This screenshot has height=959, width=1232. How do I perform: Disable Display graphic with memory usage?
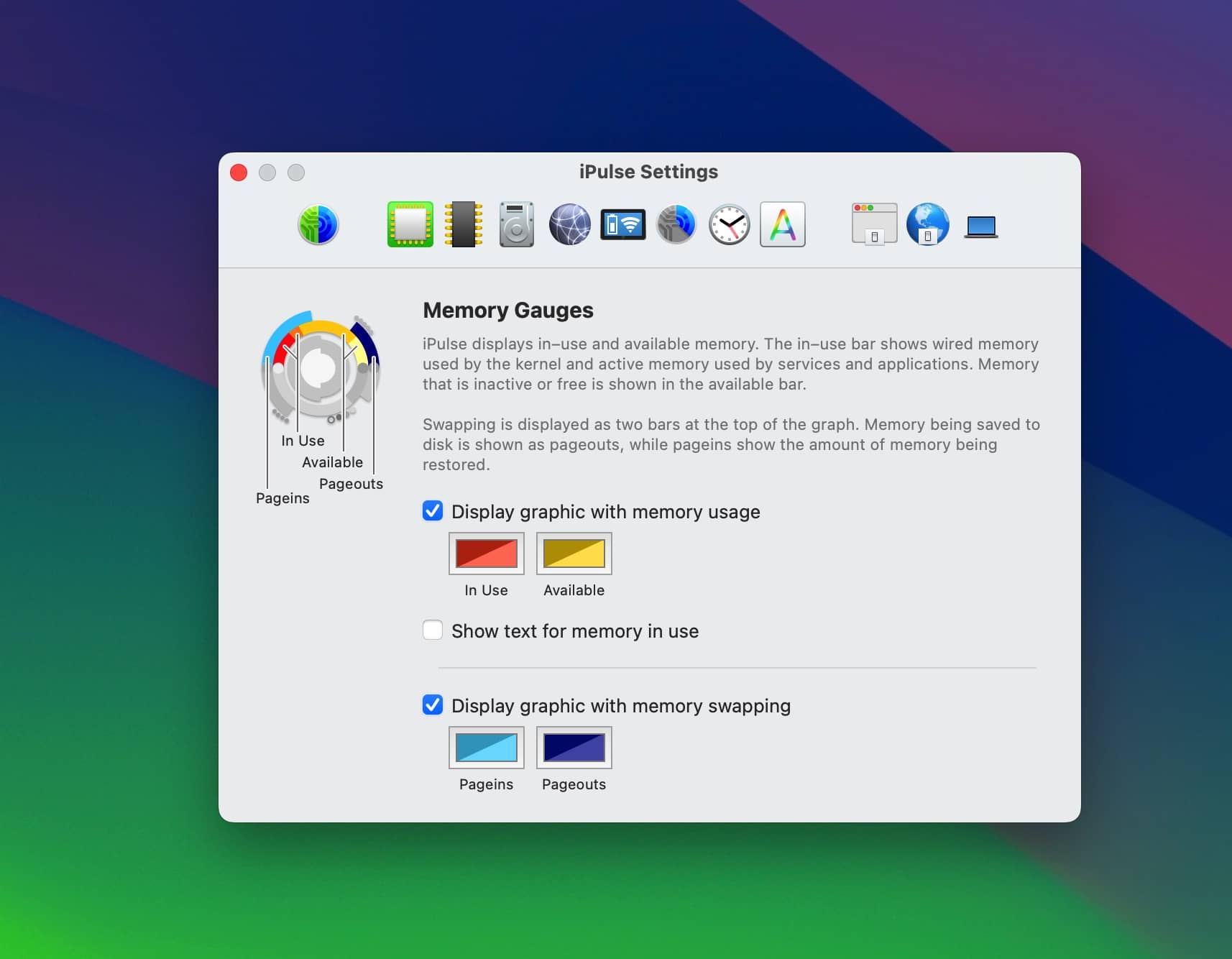click(x=433, y=511)
